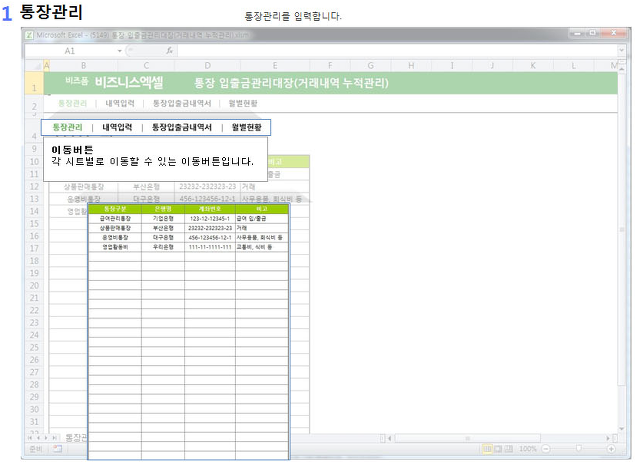Switch to Page Layout view icon
The width and height of the screenshot is (640, 468).
(x=498, y=449)
